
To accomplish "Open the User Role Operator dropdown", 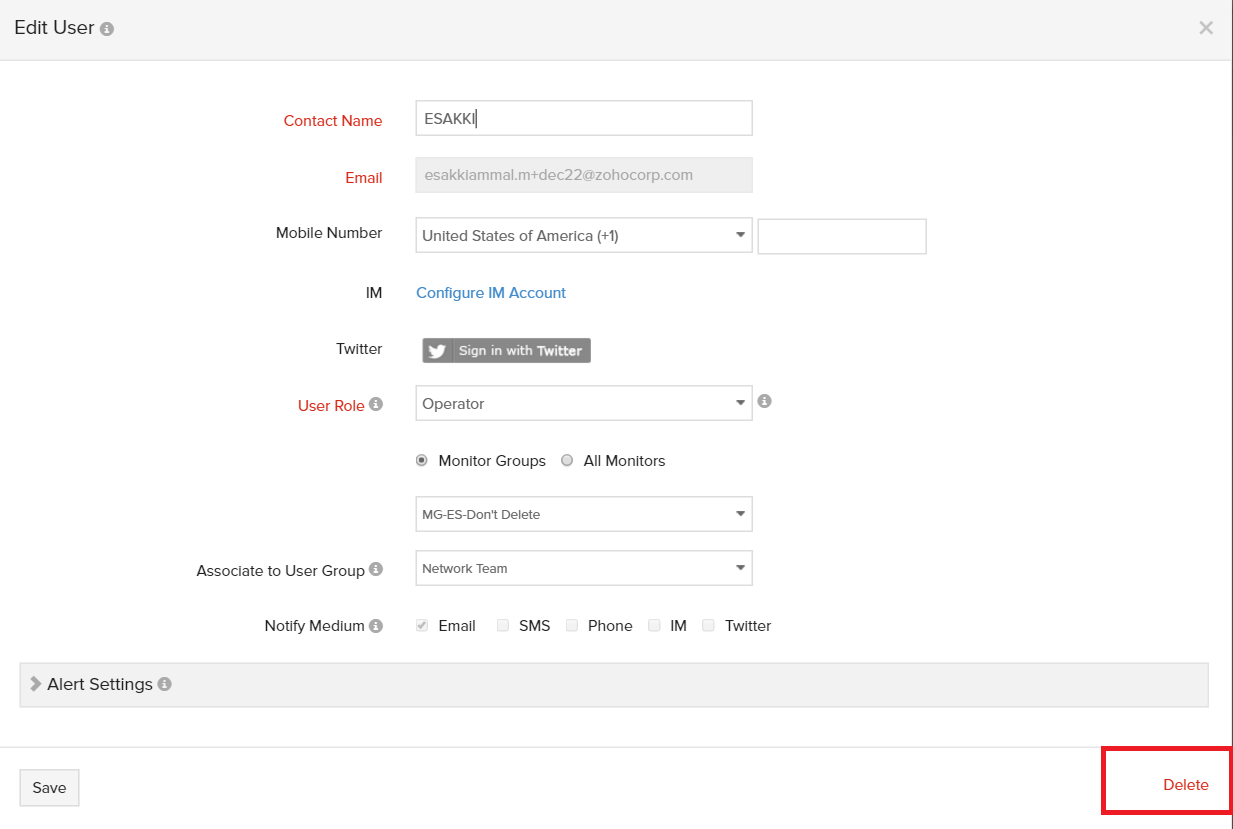I will (583, 403).
